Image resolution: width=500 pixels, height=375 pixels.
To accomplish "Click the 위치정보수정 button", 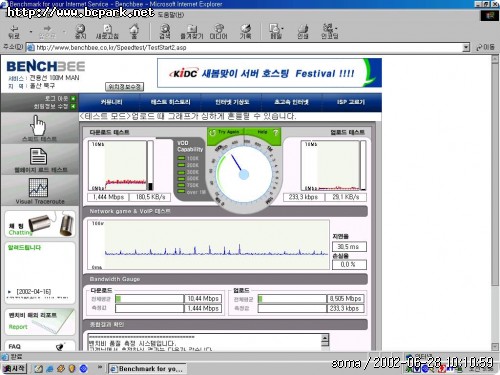I will click(125, 87).
